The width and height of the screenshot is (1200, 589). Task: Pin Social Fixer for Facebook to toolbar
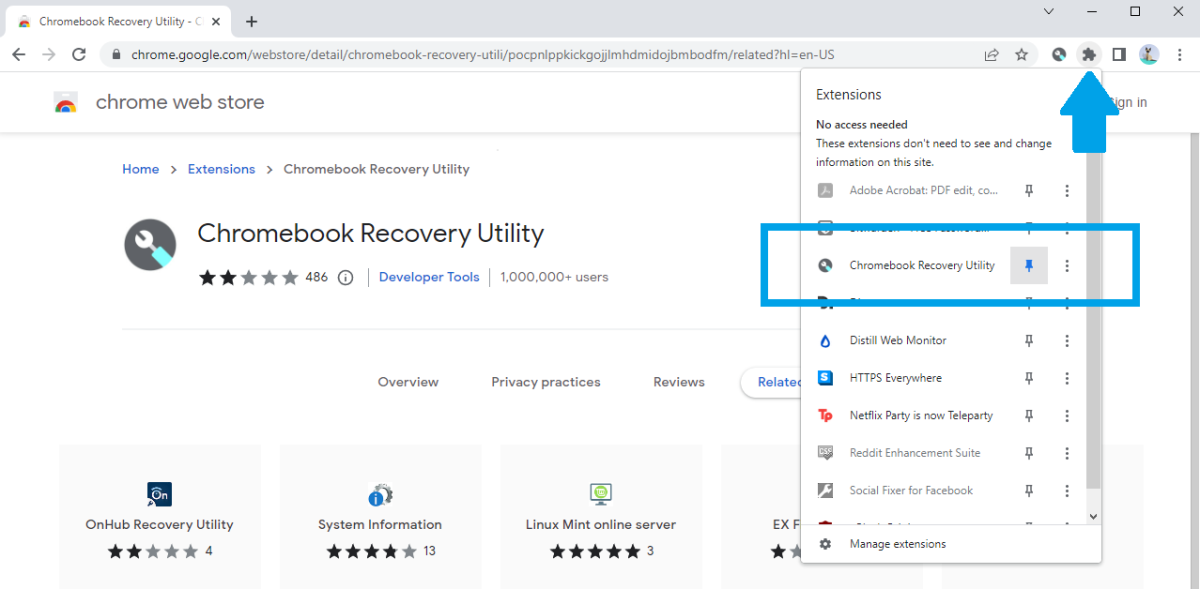pos(1029,491)
